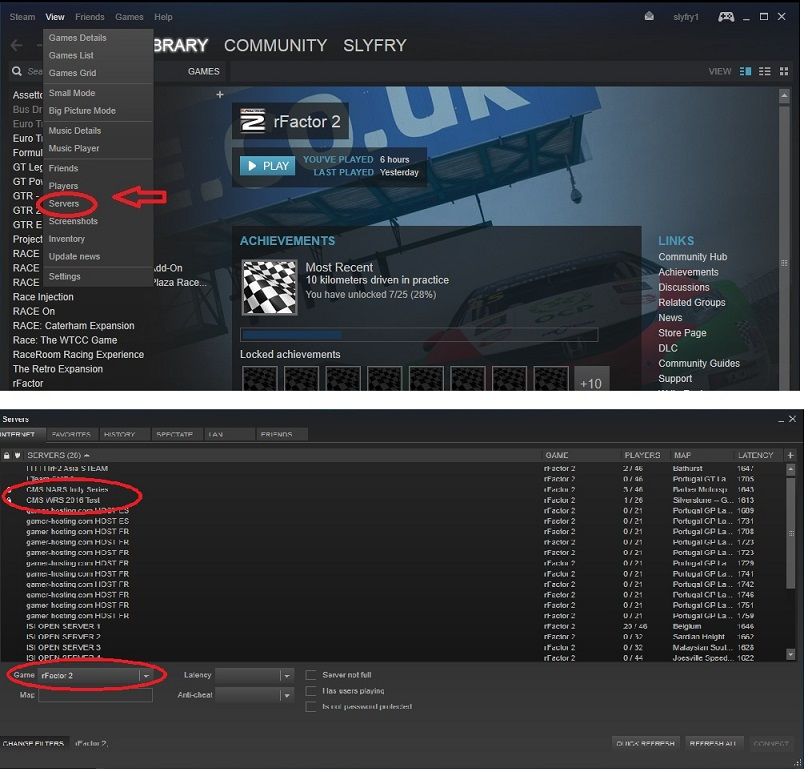Image resolution: width=808 pixels, height=772 pixels.
Task: Open the Store Page link
Action: [682, 333]
